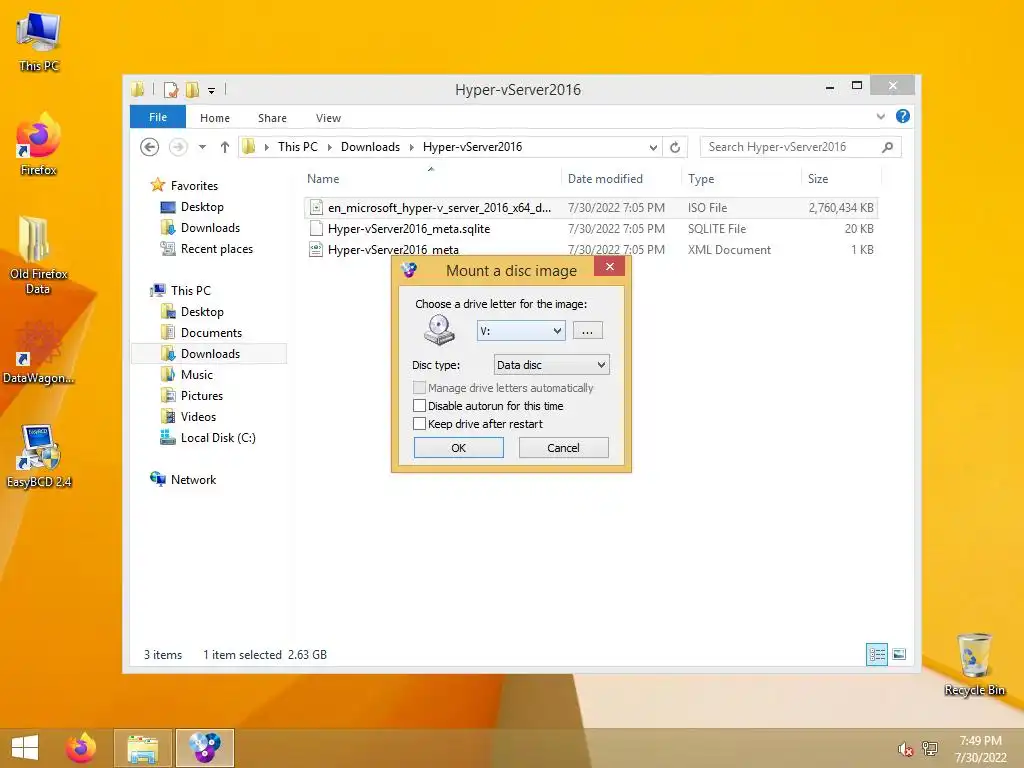Click OK to mount the image

coord(458,448)
